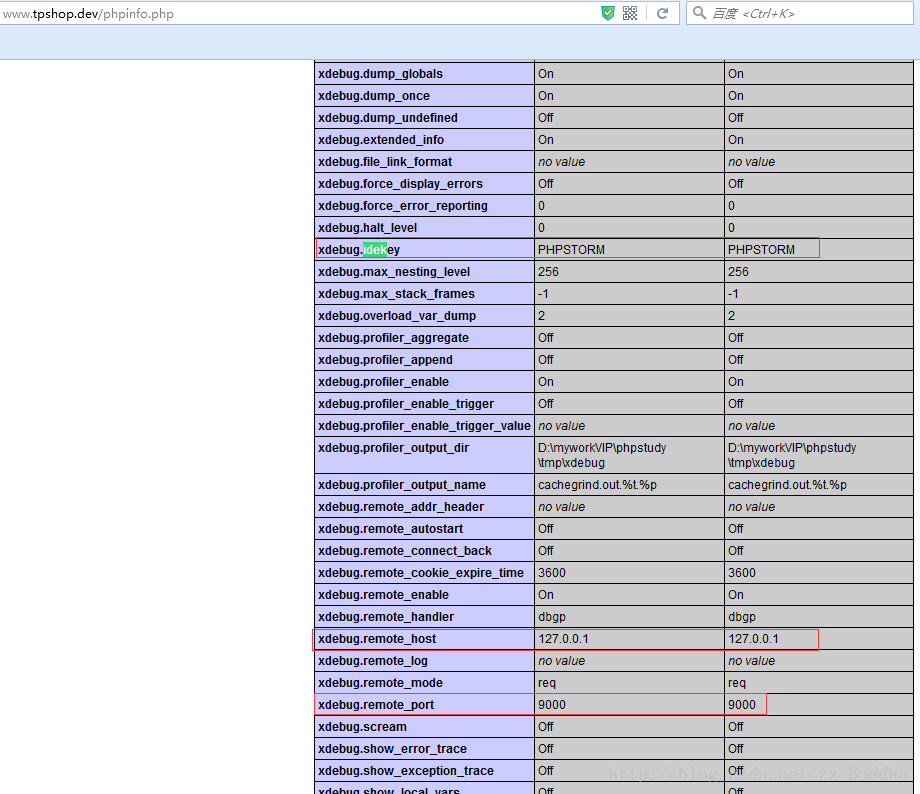
Task: Select the xdebug.remote_host directive name
Action: [377, 639]
